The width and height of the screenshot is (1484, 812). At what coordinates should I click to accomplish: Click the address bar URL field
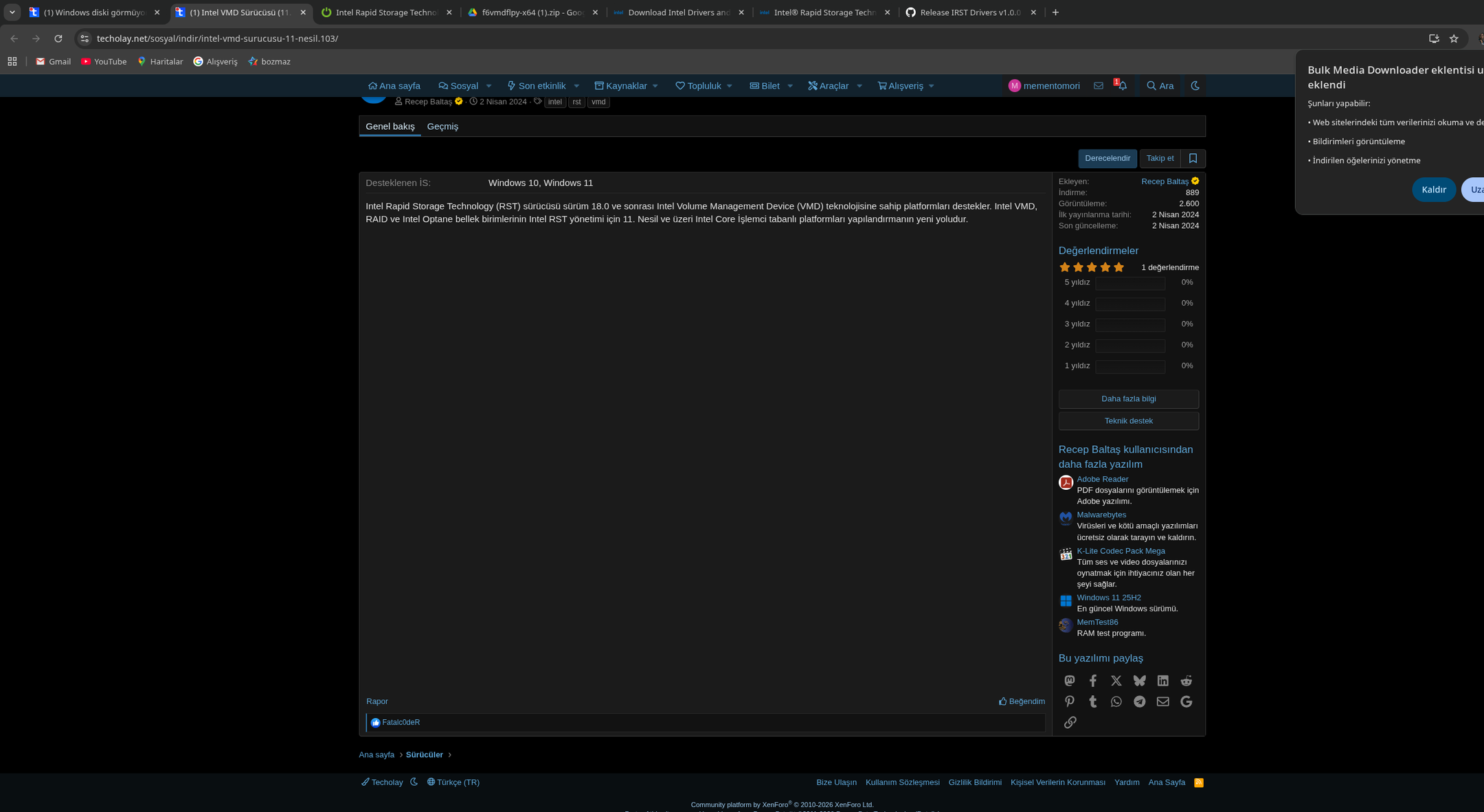(756, 38)
